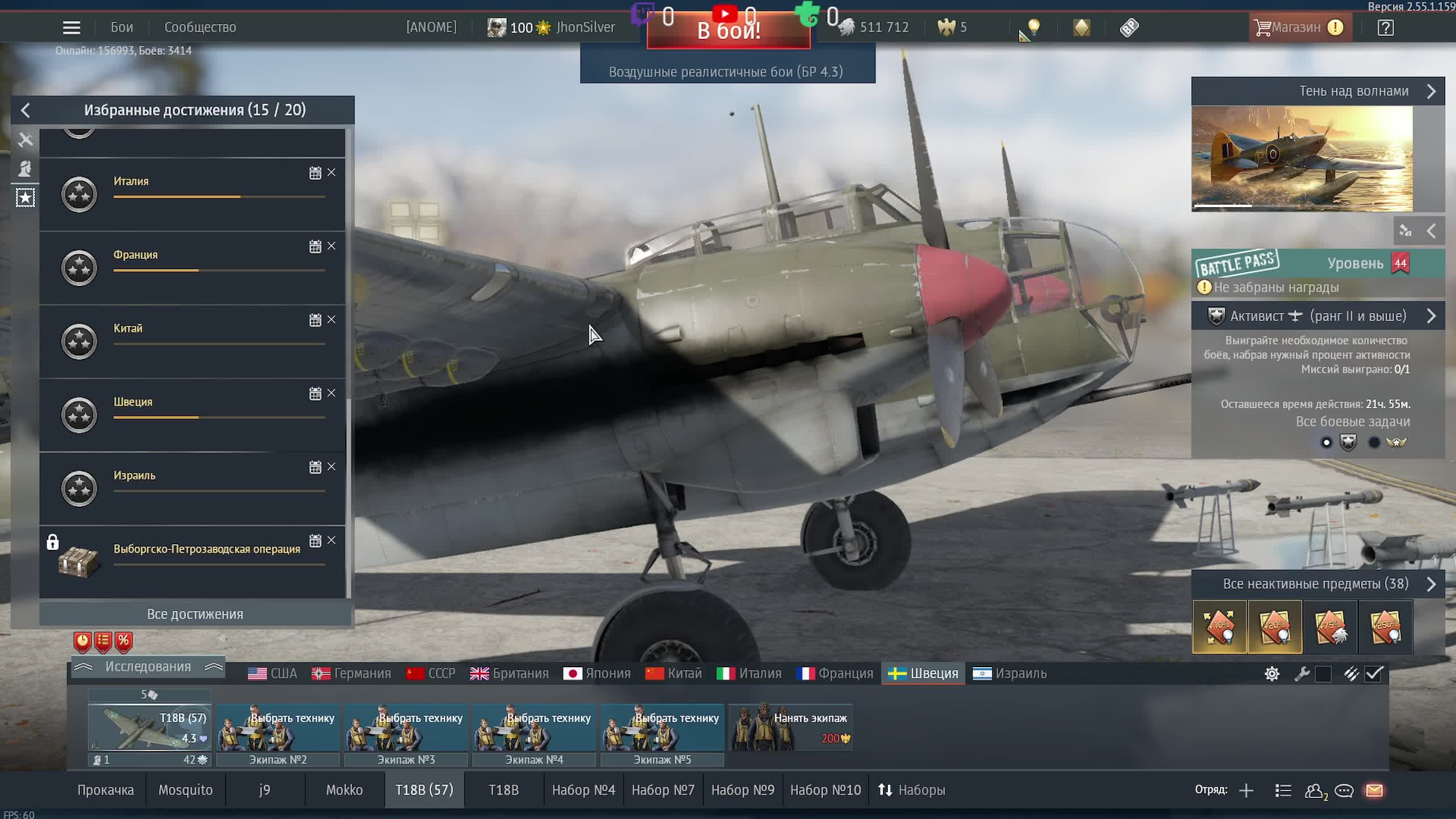Select the pilot helmet sidebar tab
The width and height of the screenshot is (1456, 819).
click(25, 168)
